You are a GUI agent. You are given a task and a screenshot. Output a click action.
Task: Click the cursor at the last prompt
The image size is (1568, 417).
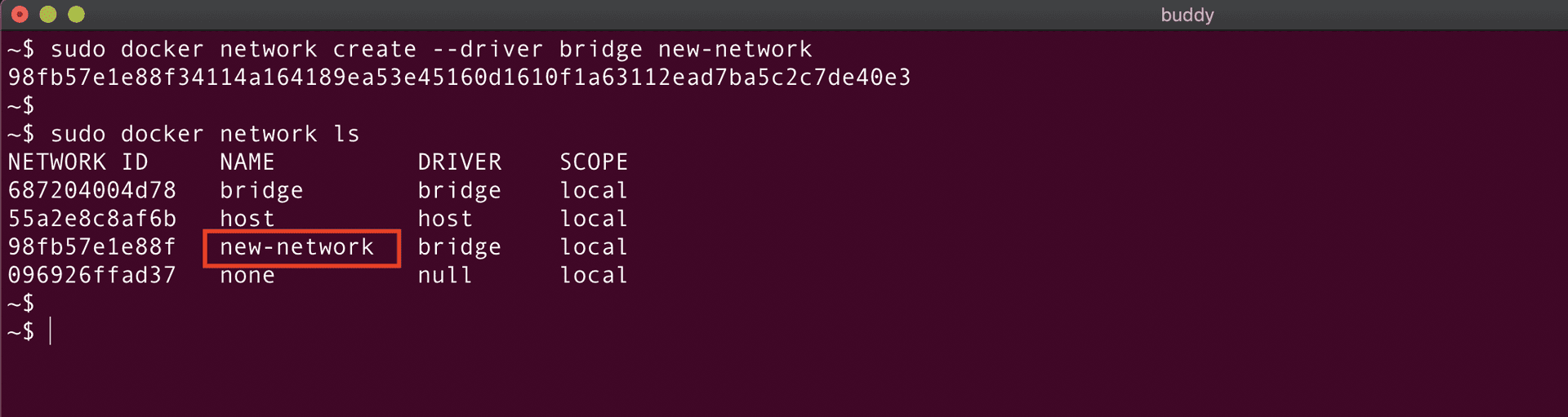(51, 331)
